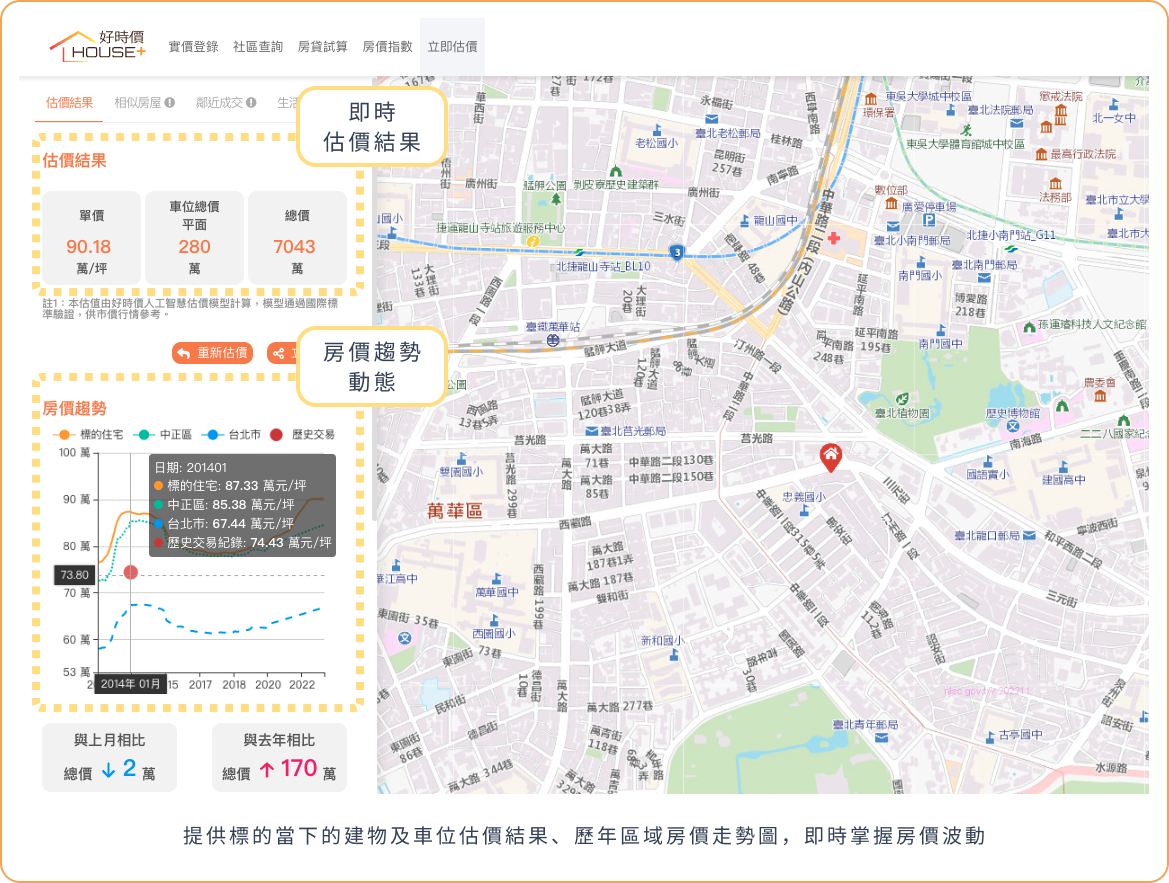Open 實價登錄 in top navigation
The width and height of the screenshot is (1169, 883).
(193, 47)
